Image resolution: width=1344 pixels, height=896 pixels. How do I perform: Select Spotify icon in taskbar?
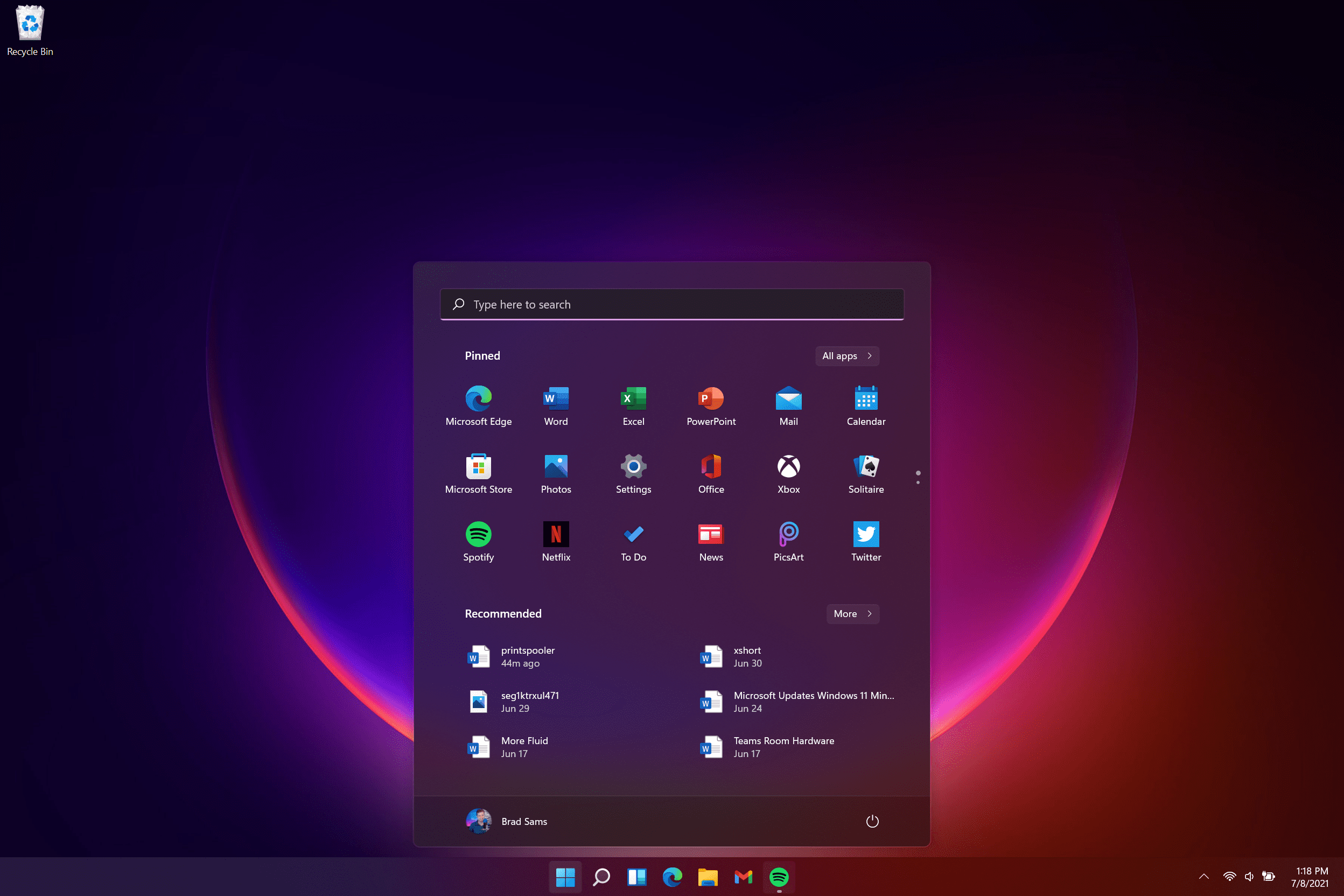pos(779,877)
